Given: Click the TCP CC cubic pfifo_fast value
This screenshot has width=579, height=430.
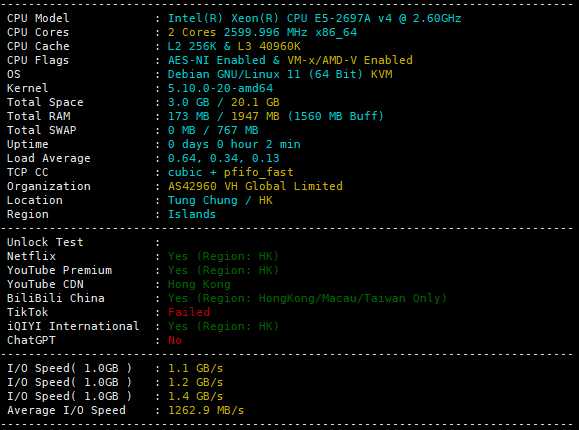Looking at the screenshot, I should (x=230, y=173).
